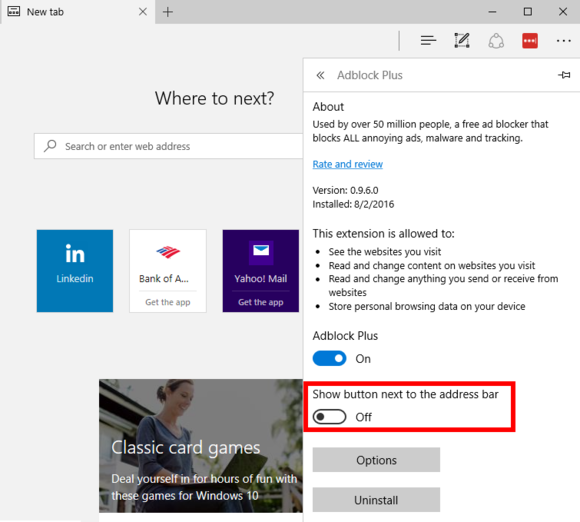Go back with the double chevron
The height and width of the screenshot is (522, 580).
pos(320,75)
